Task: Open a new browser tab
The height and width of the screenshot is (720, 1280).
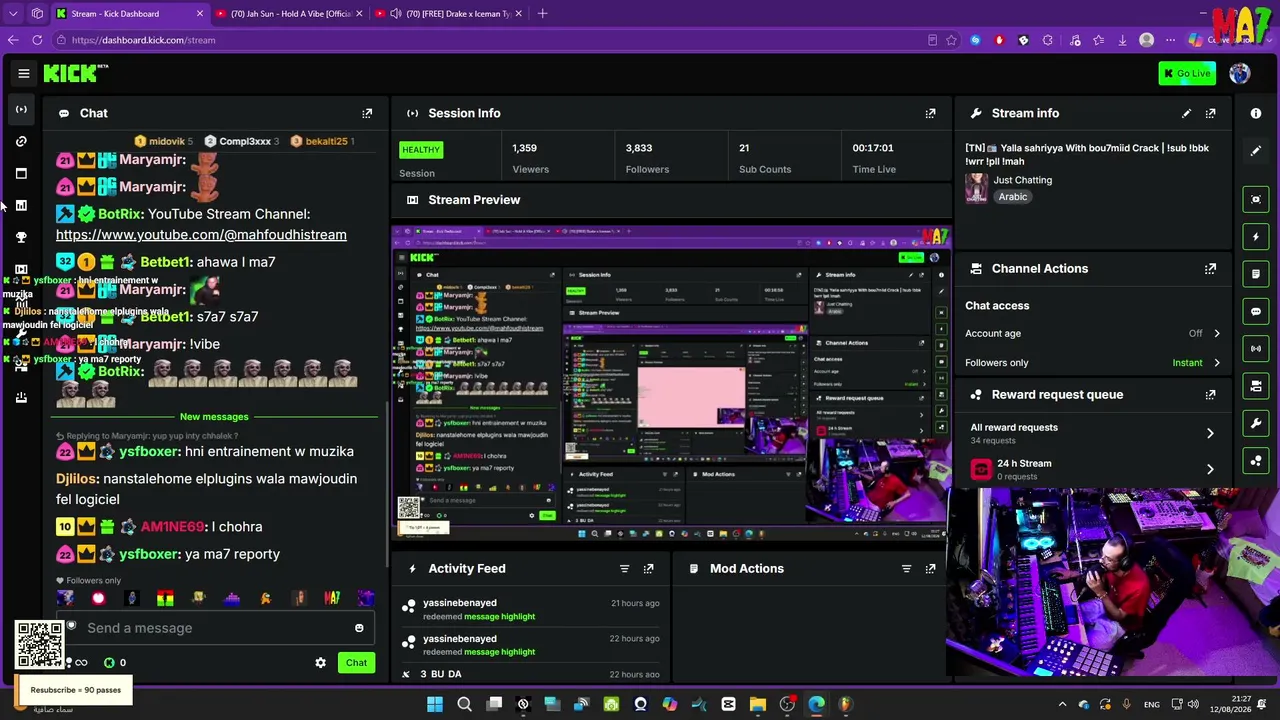Action: [542, 14]
